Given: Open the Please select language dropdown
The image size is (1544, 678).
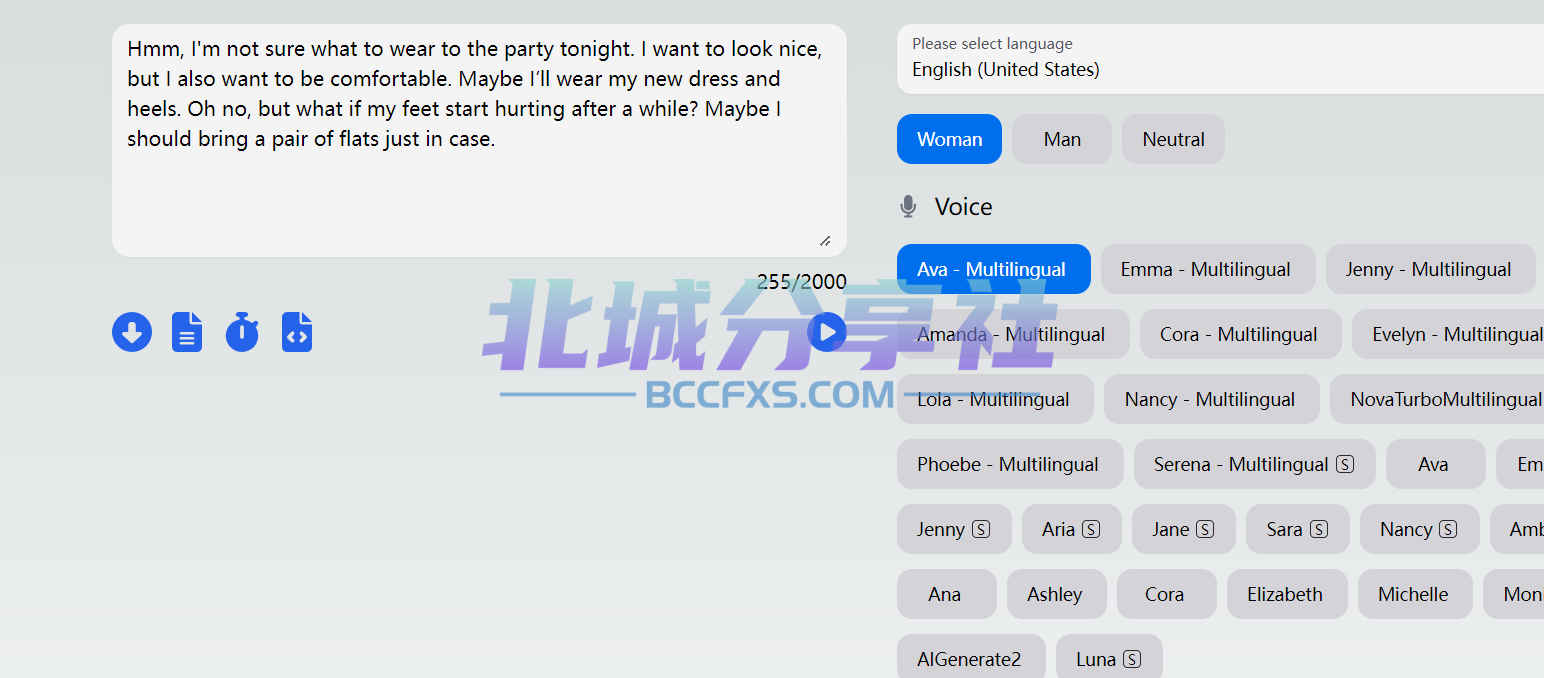Looking at the screenshot, I should 1220,59.
